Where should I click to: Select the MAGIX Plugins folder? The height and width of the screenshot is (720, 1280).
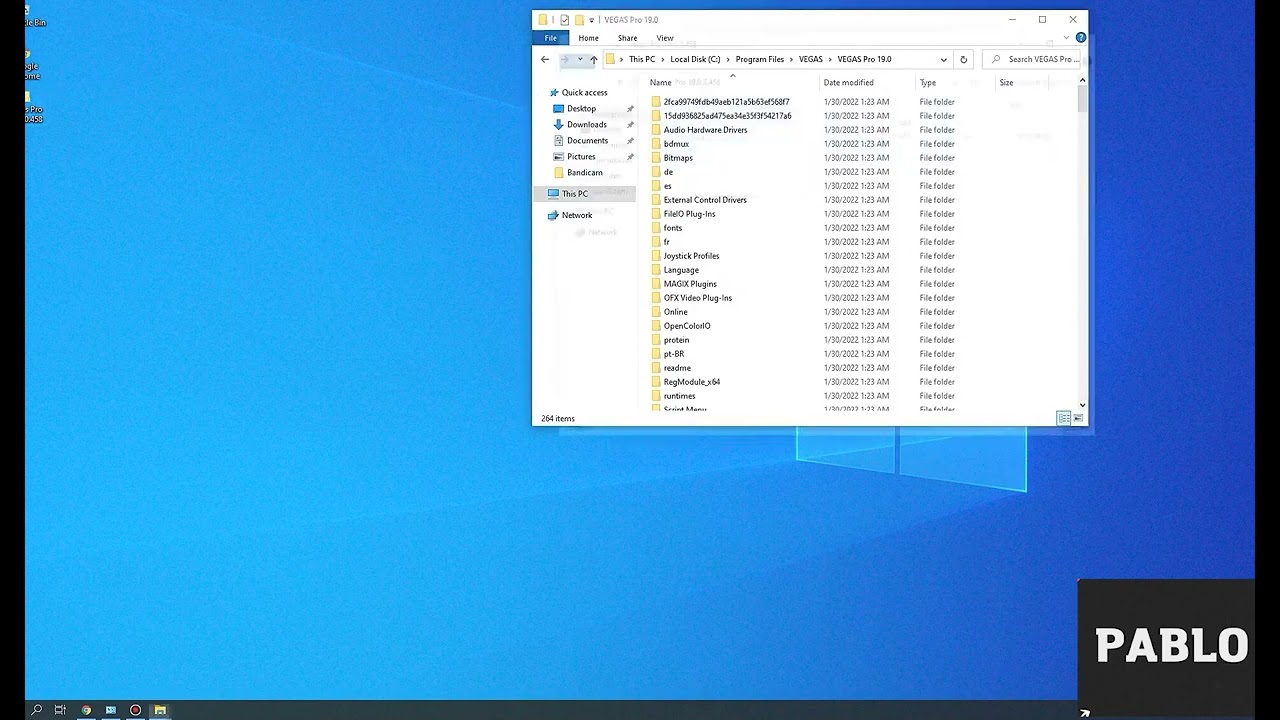(x=690, y=284)
